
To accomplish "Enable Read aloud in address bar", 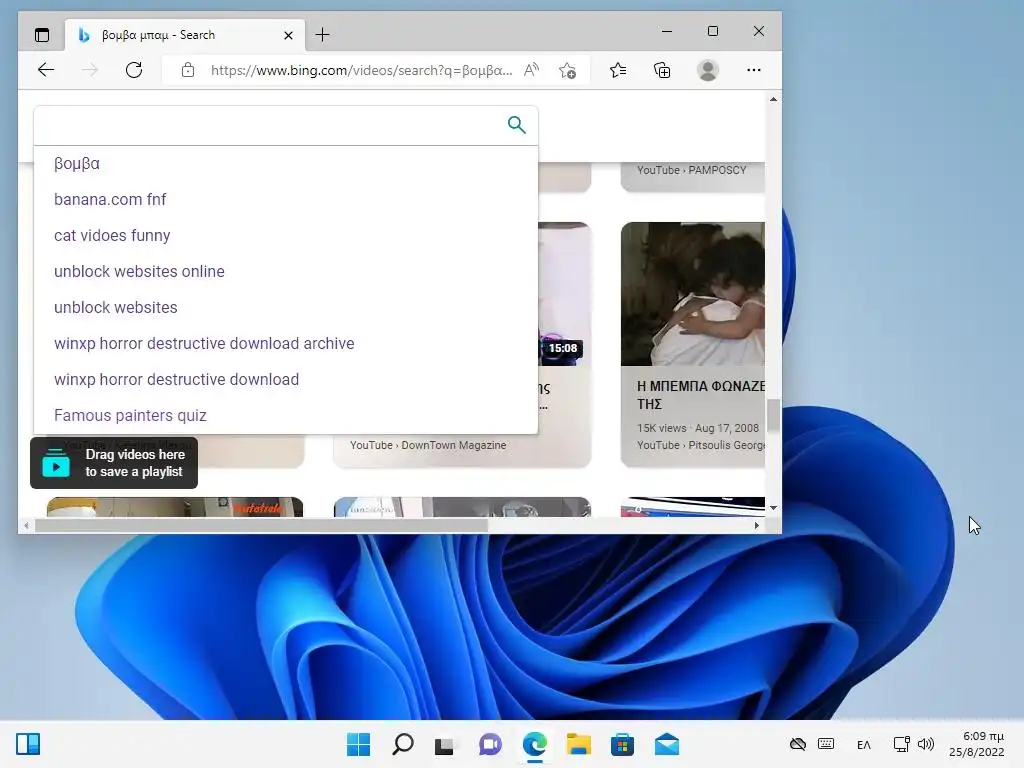I will pos(532,70).
